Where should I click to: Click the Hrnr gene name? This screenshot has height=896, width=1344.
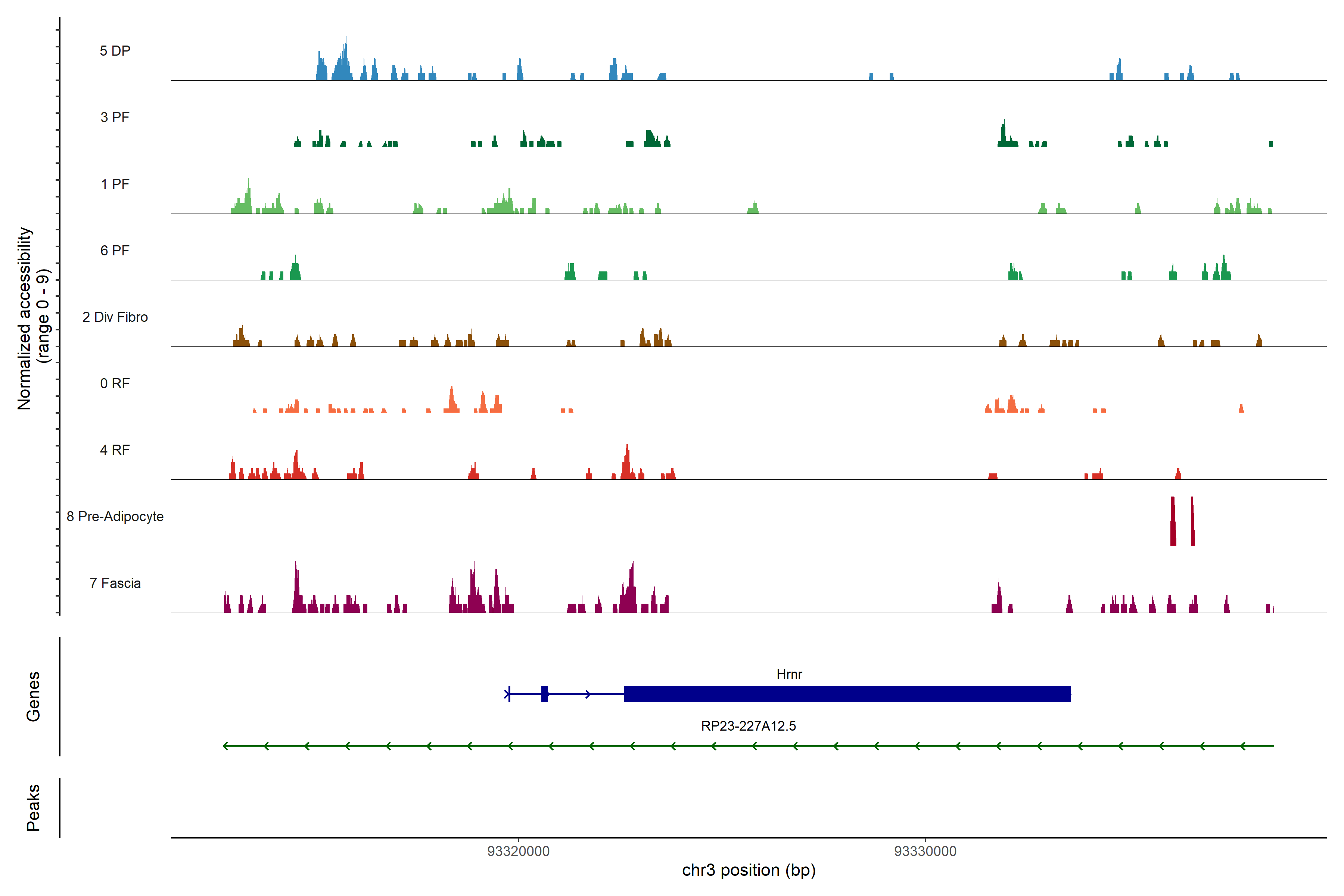[x=789, y=674]
